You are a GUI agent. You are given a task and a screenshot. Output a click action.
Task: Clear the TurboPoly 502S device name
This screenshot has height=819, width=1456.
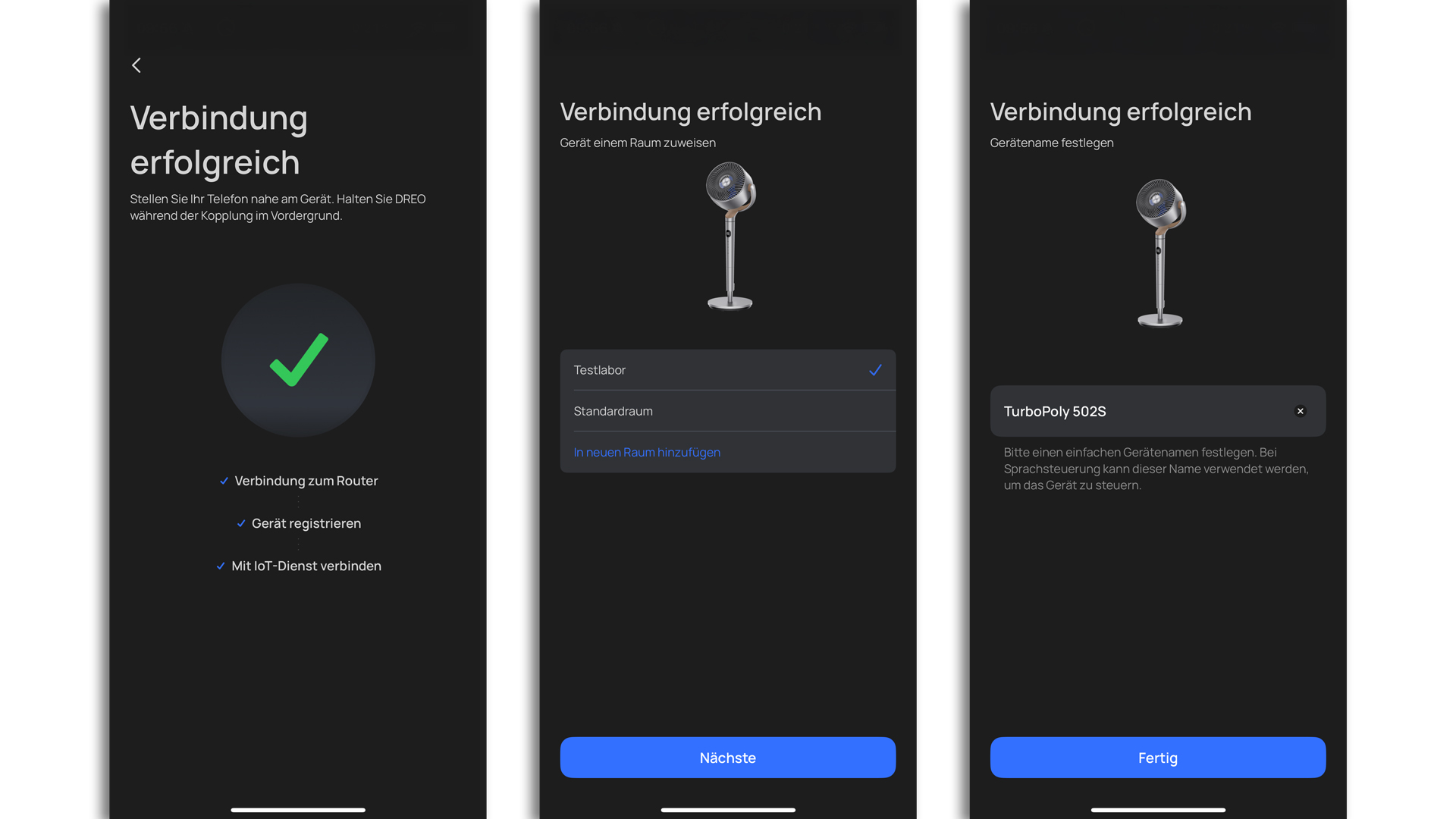pyautogui.click(x=1300, y=411)
